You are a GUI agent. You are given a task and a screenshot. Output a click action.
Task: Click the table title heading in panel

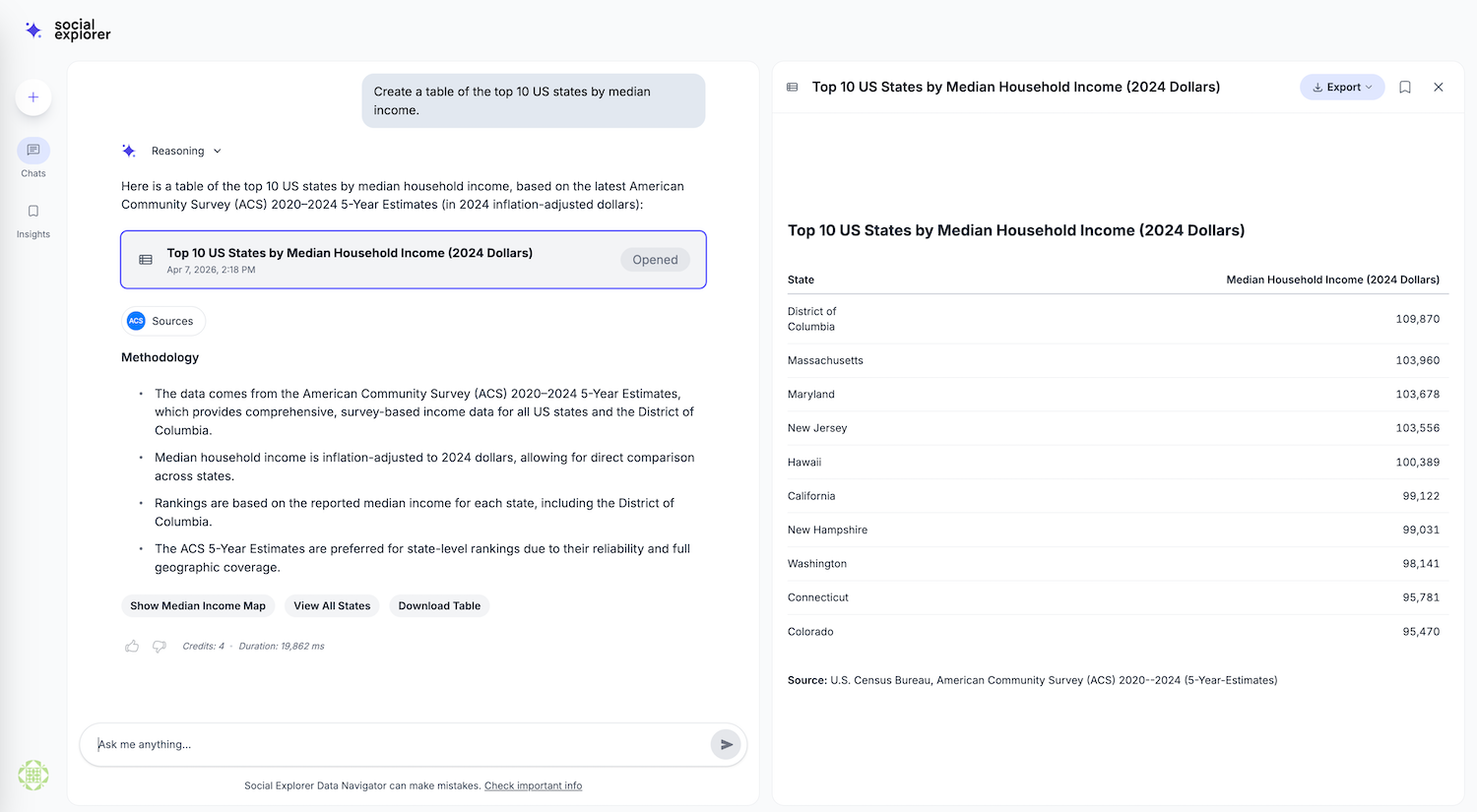click(x=1016, y=230)
